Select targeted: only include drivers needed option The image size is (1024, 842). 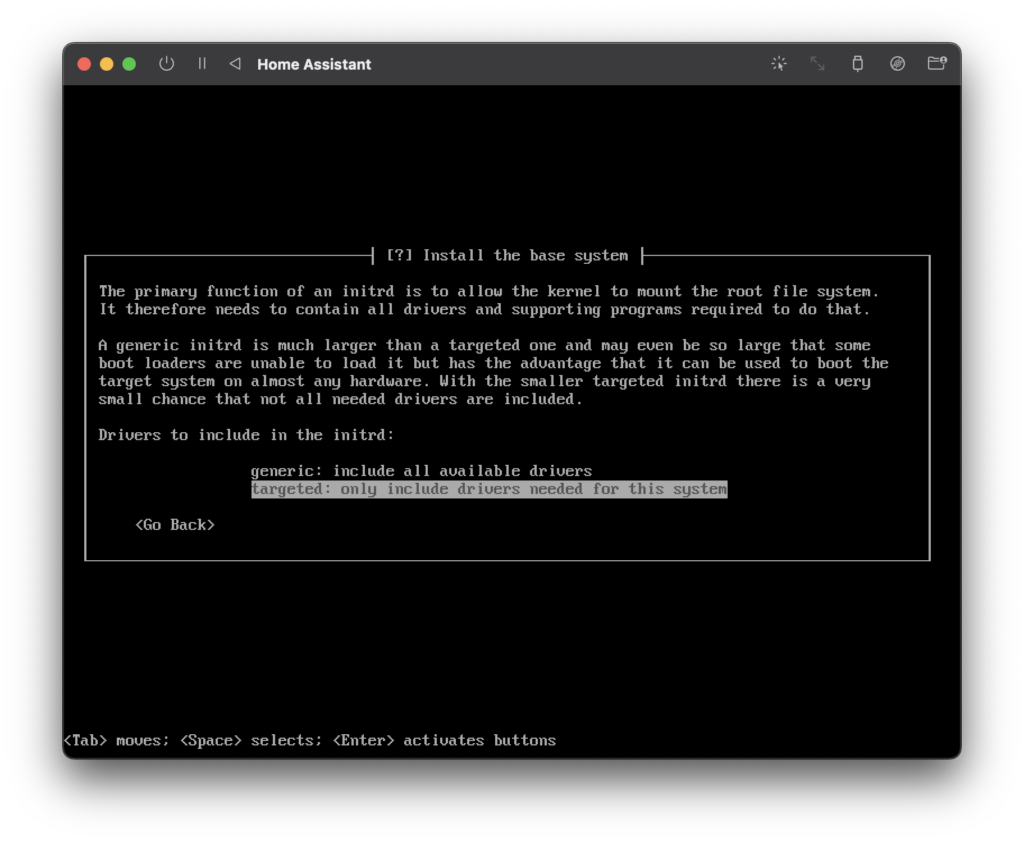point(489,489)
